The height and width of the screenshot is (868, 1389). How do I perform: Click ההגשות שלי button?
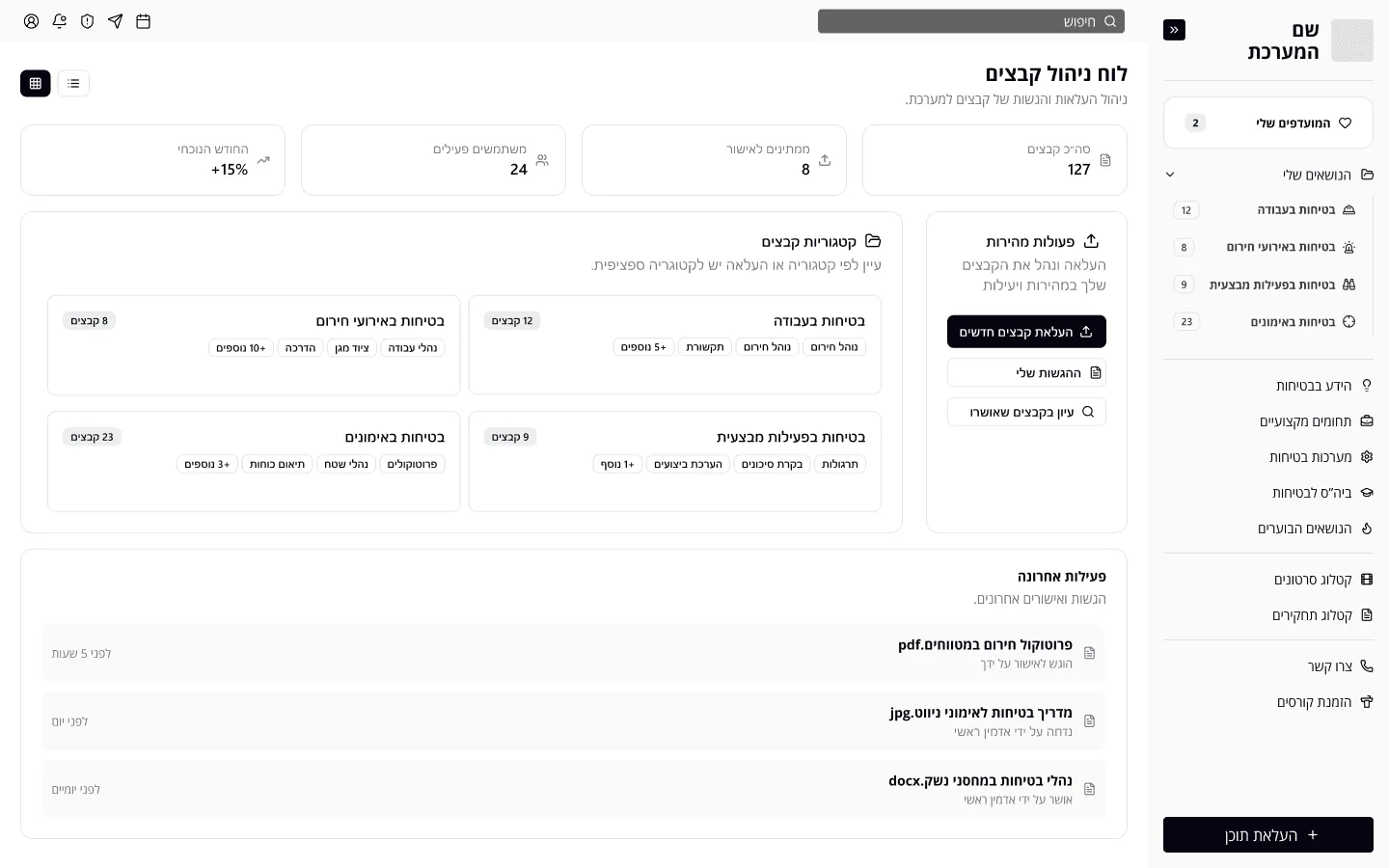(x=1026, y=372)
